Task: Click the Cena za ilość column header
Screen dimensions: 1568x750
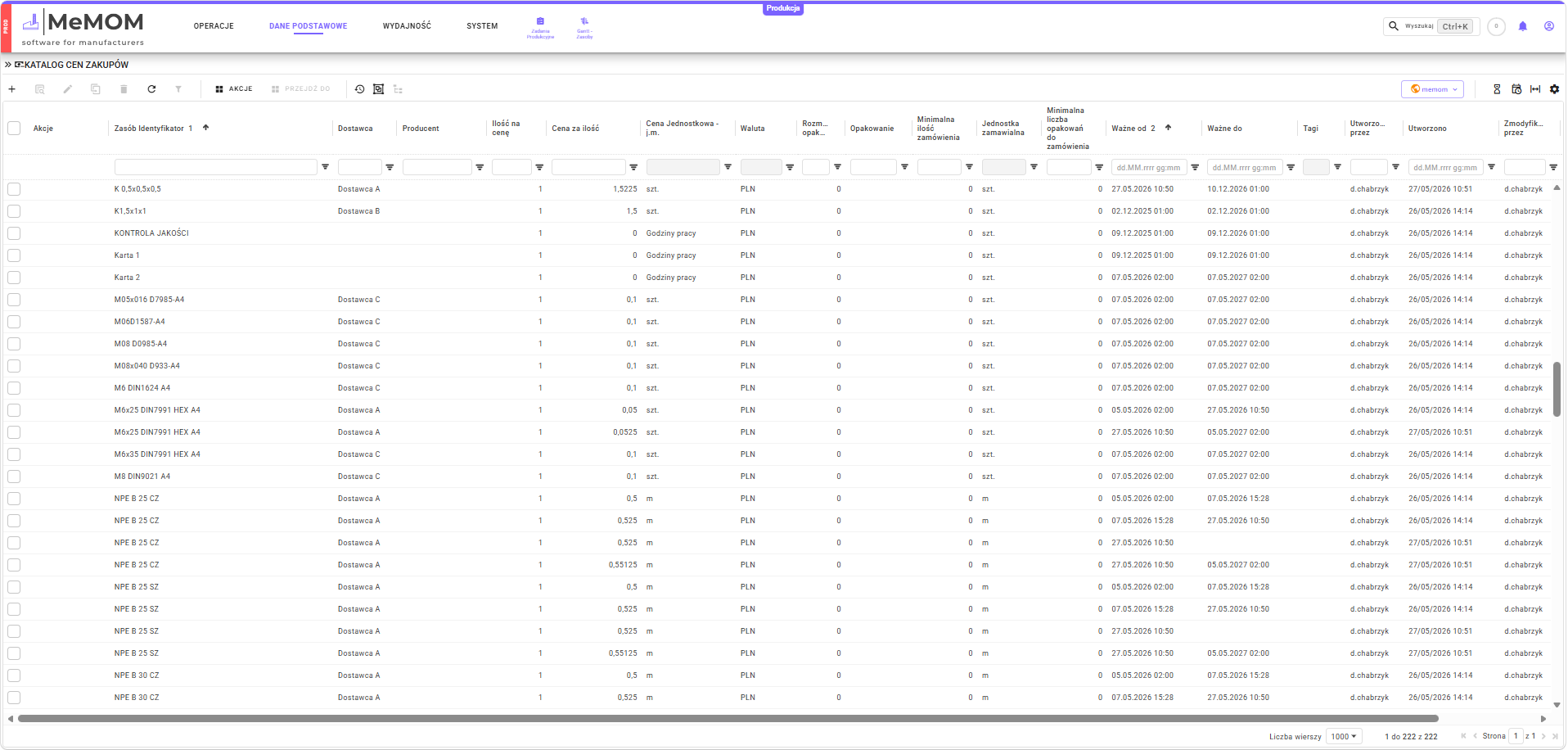Action: (575, 129)
